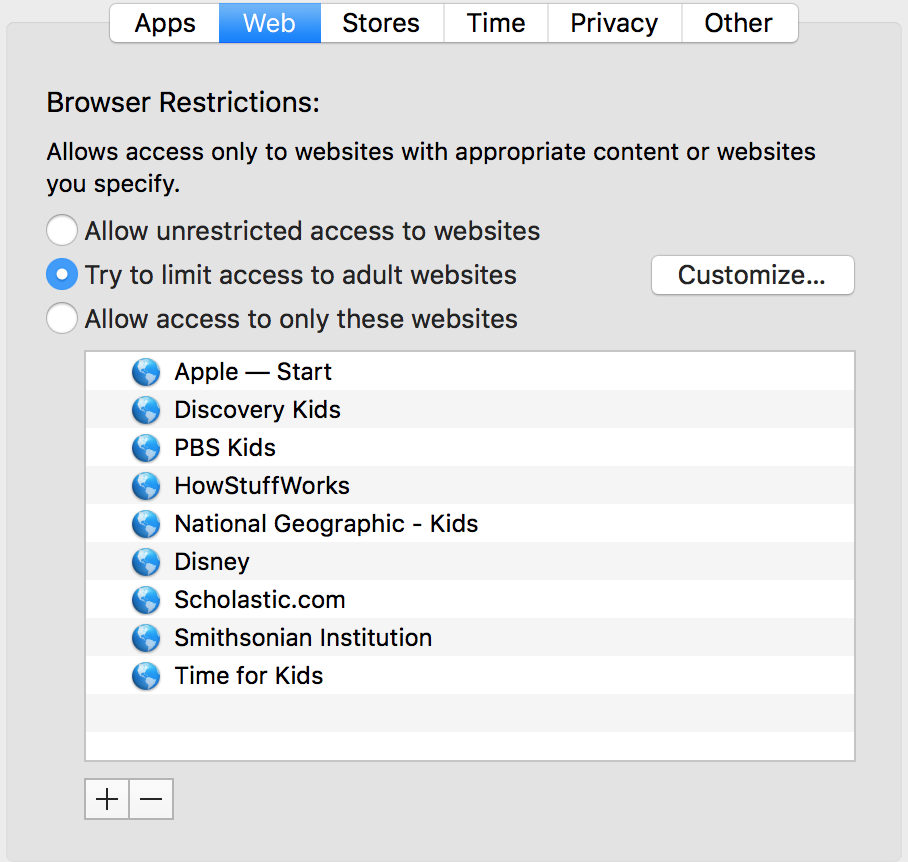Click the globe next to Smithsonian Institution
This screenshot has height=862, width=908.
146,637
